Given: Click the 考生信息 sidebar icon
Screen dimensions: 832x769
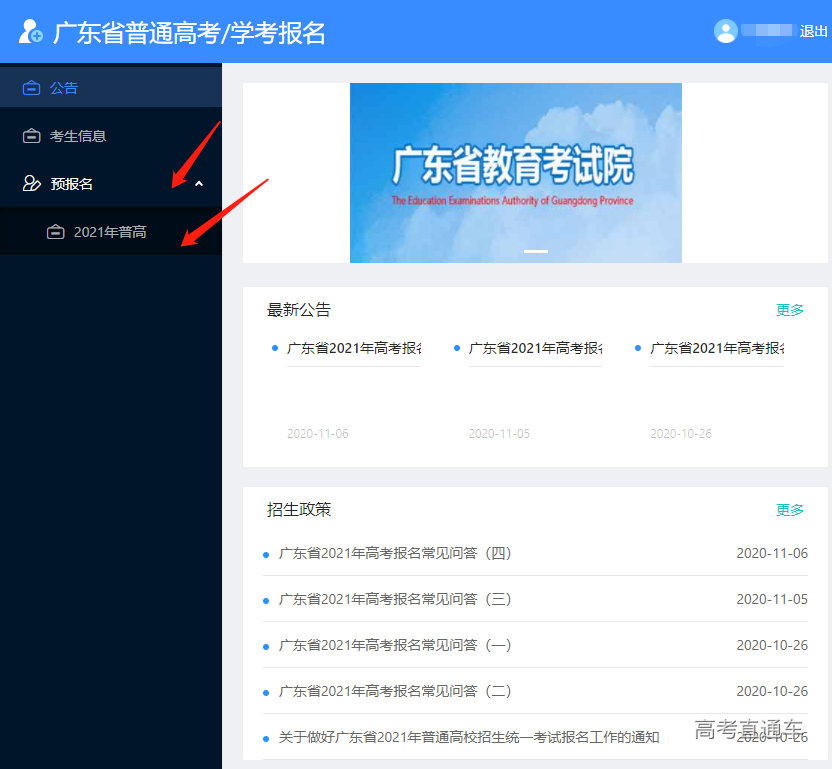Looking at the screenshot, I should click(32, 136).
